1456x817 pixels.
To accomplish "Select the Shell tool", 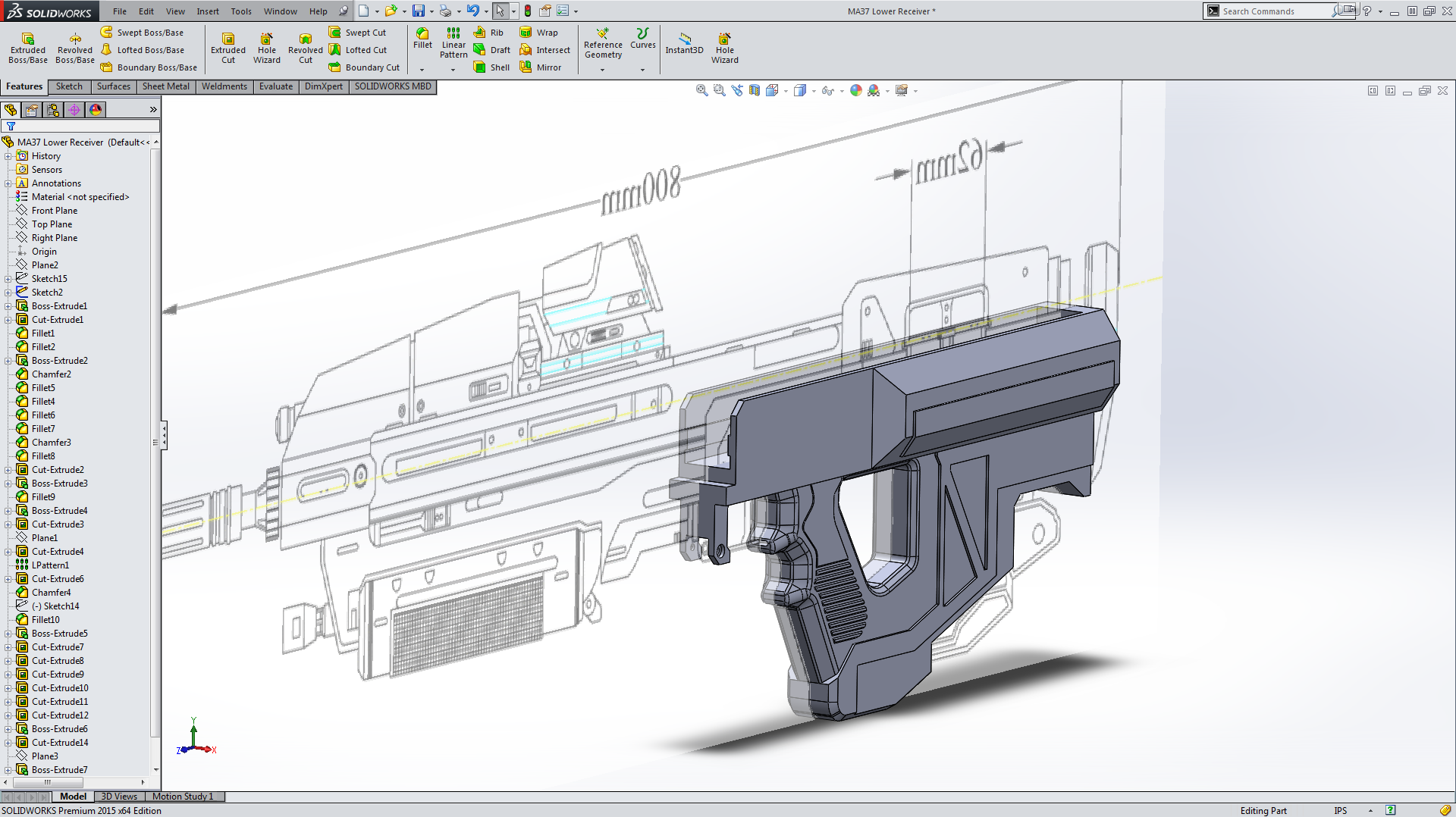I will (491, 67).
